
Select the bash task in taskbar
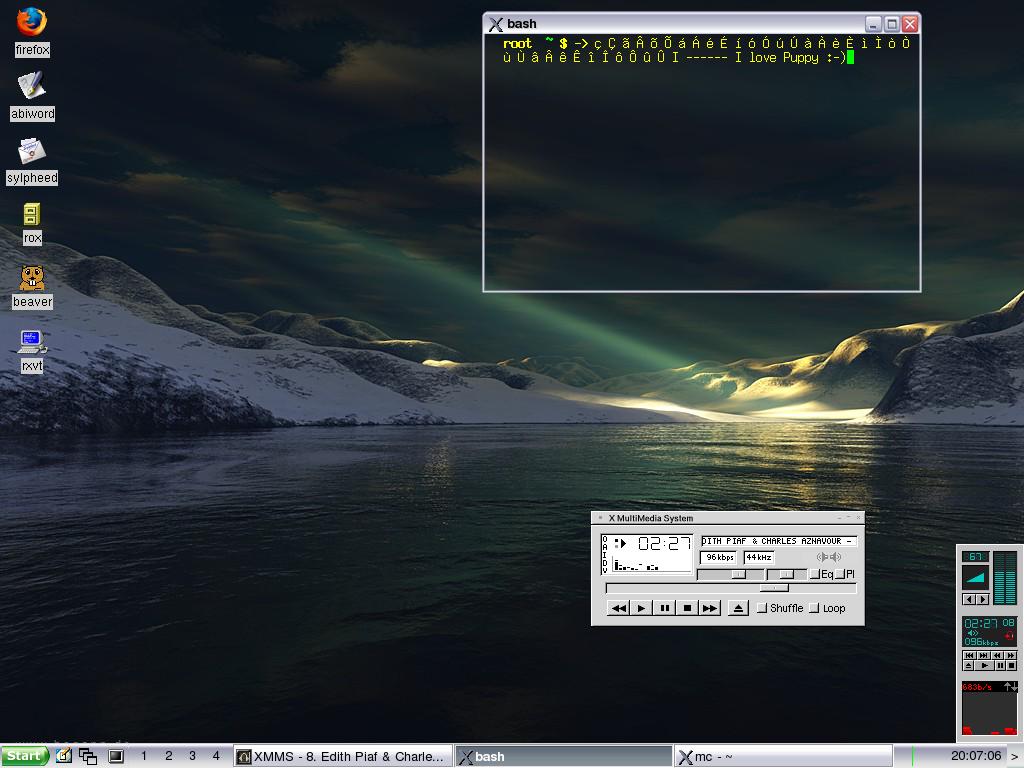click(563, 756)
